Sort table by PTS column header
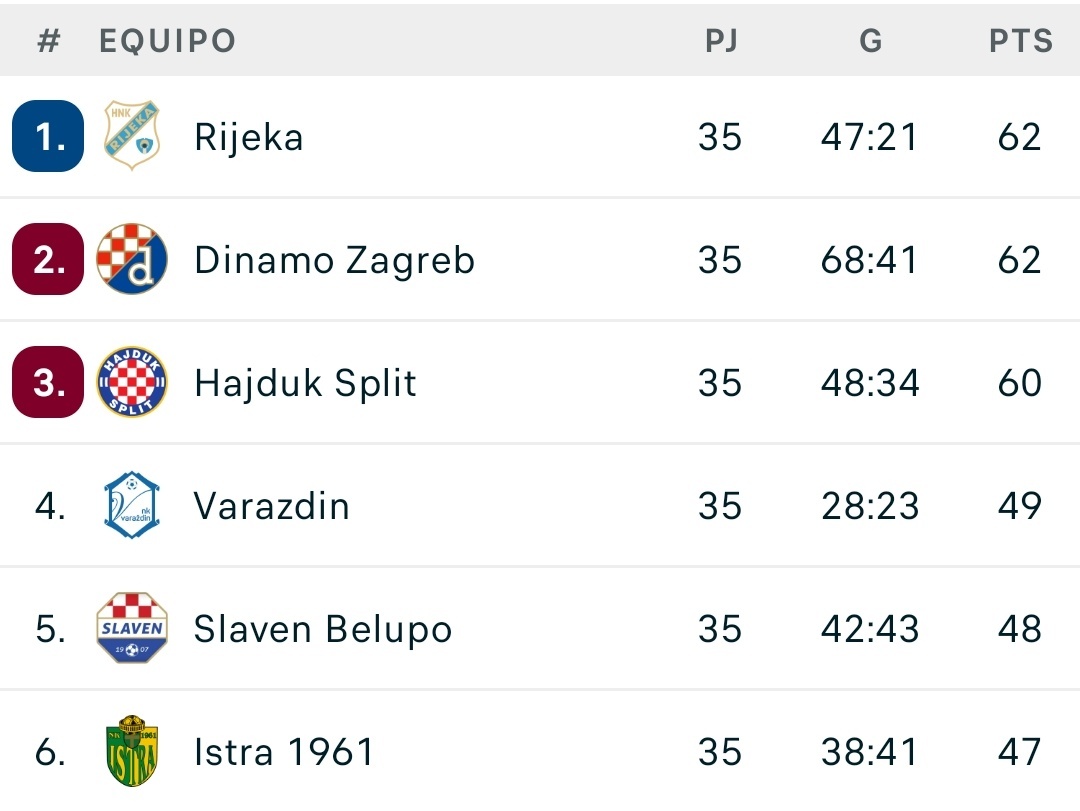The image size is (1080, 811). coord(1021,41)
